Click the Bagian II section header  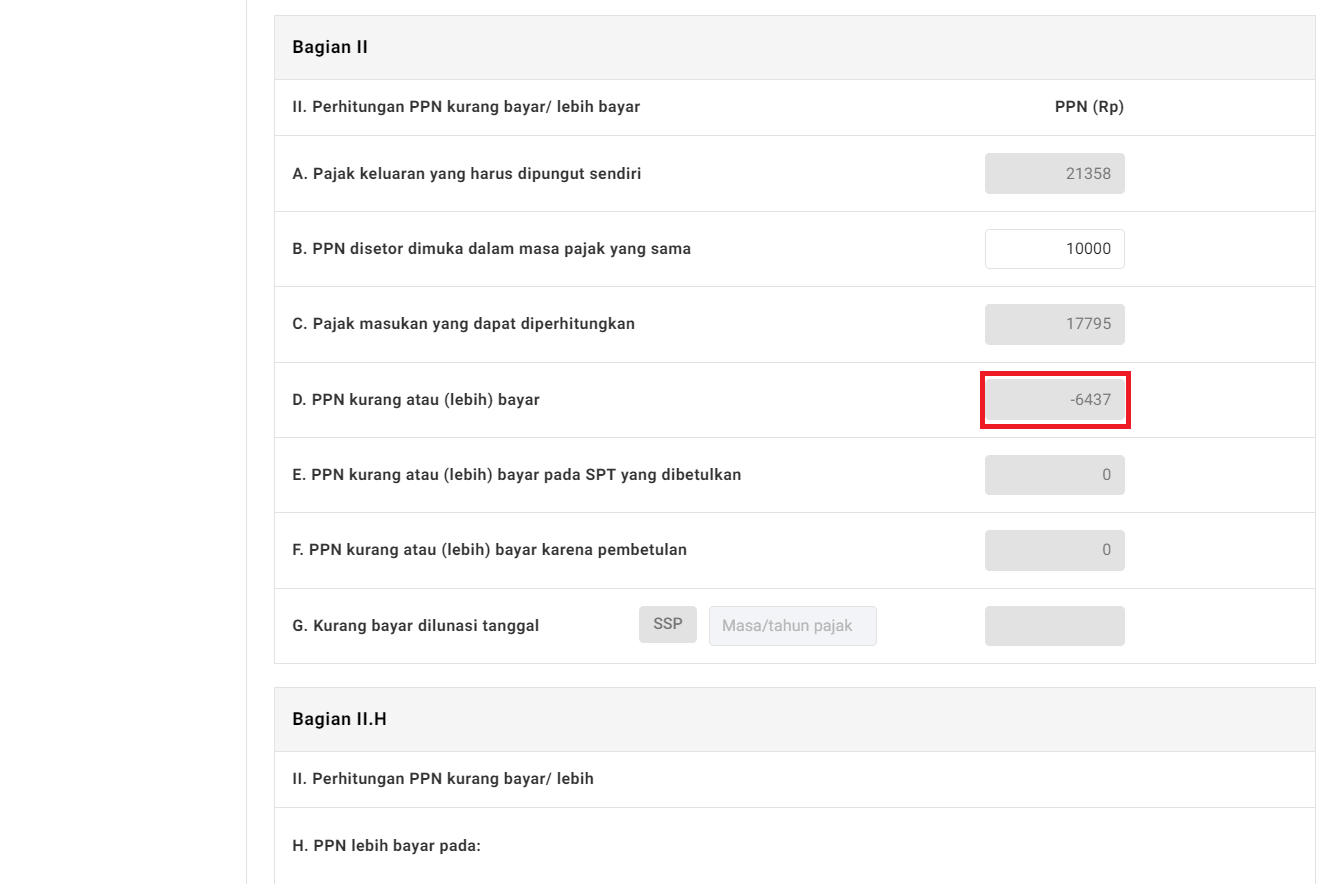coord(330,47)
